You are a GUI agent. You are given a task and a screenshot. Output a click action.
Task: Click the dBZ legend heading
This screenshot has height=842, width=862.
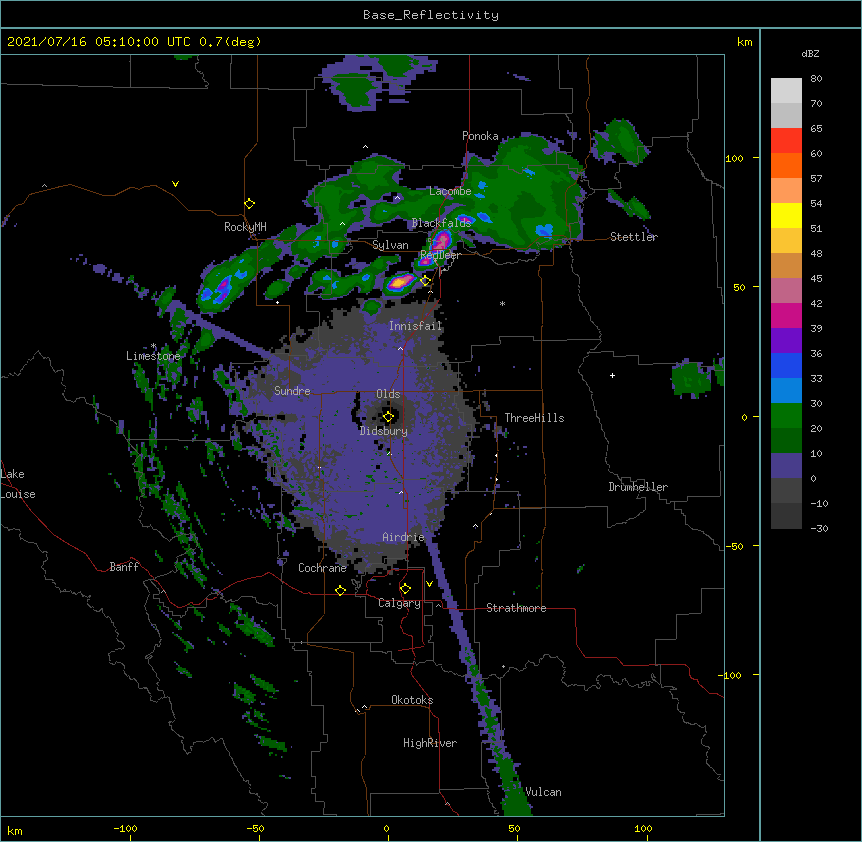click(x=810, y=53)
